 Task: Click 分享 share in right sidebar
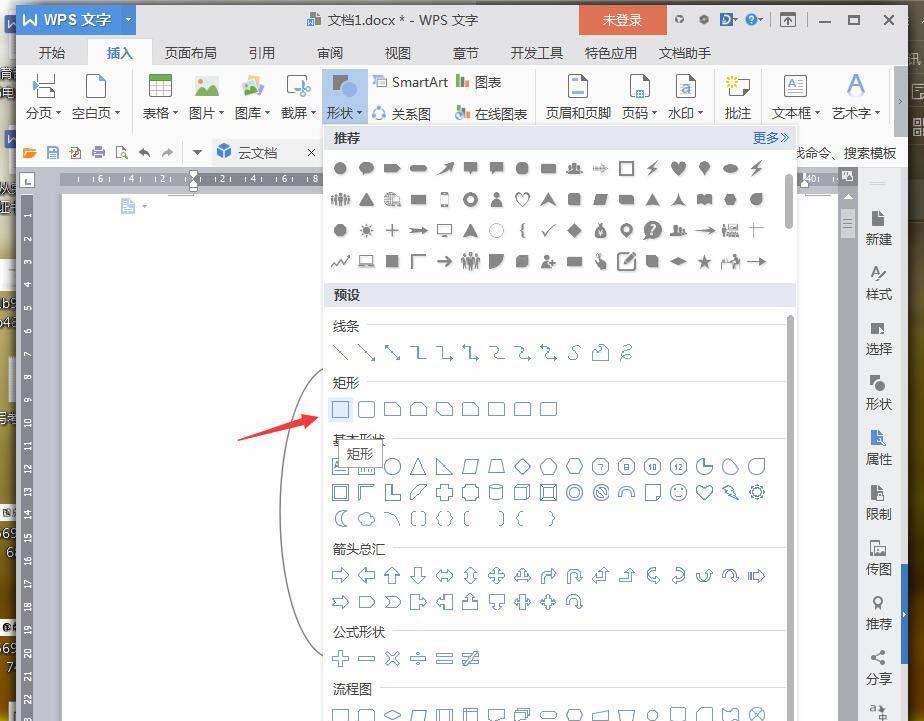[878, 667]
